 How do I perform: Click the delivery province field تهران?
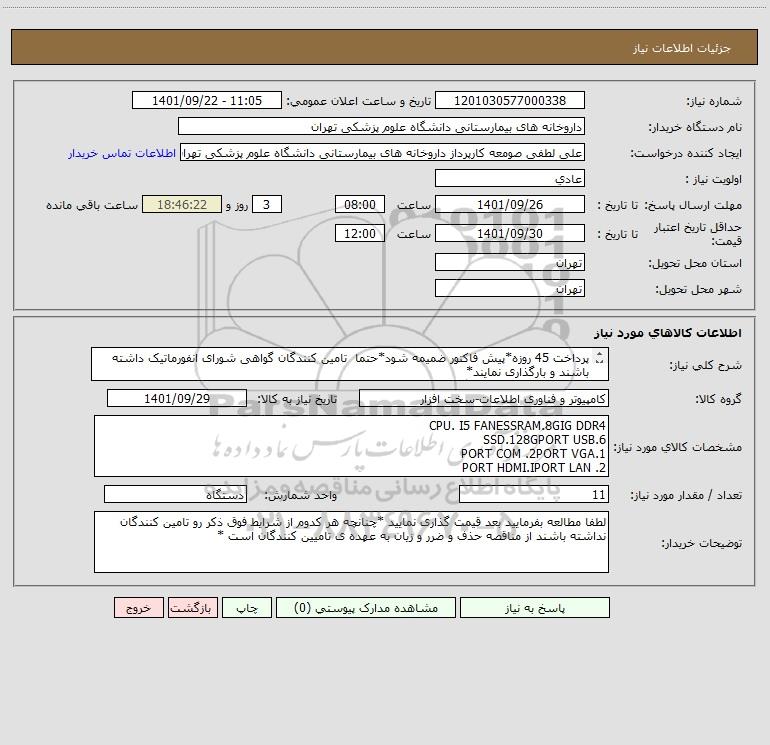pos(510,262)
